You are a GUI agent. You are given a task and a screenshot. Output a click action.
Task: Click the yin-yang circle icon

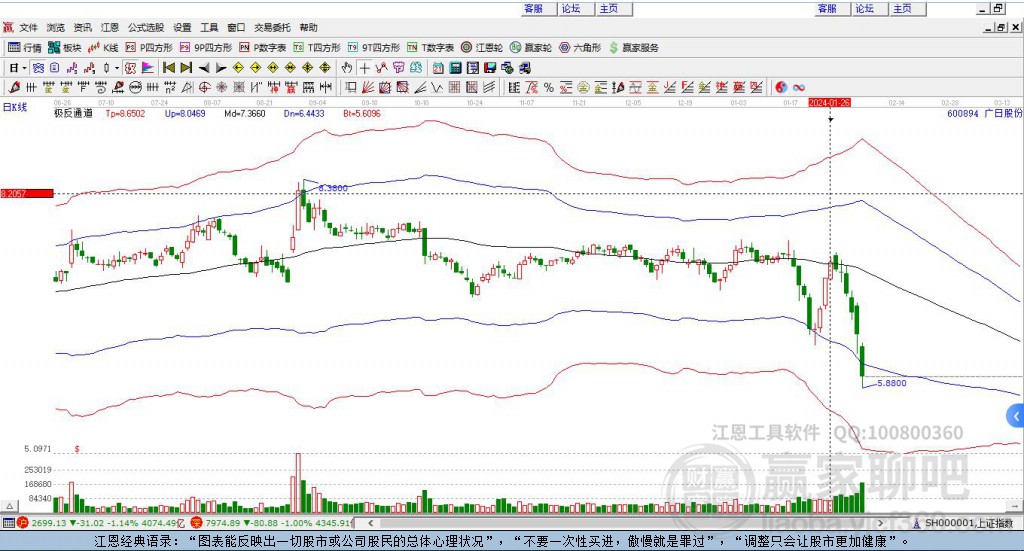782,87
